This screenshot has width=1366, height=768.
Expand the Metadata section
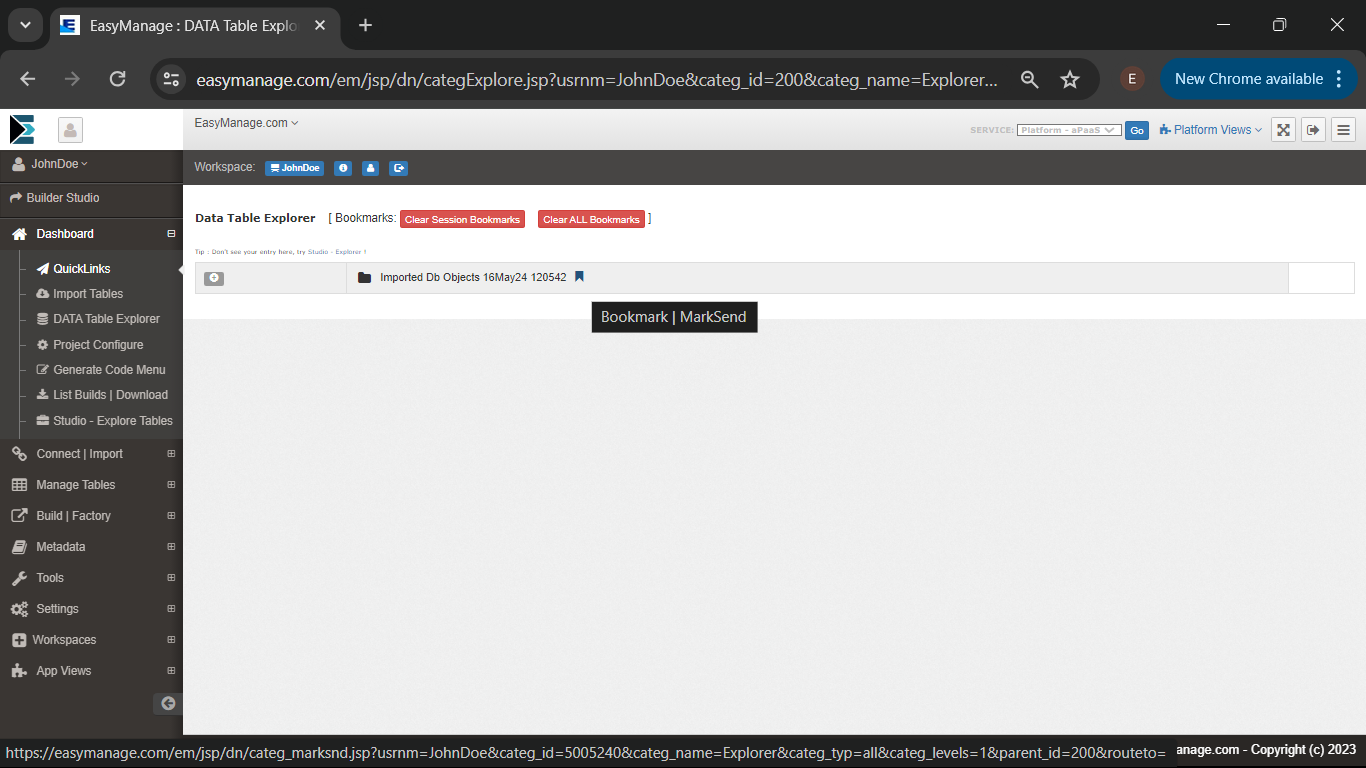pyautogui.click(x=171, y=547)
